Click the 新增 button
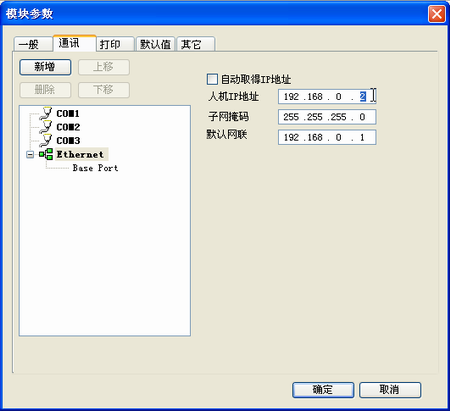The height and width of the screenshot is (411, 450). (x=45, y=67)
